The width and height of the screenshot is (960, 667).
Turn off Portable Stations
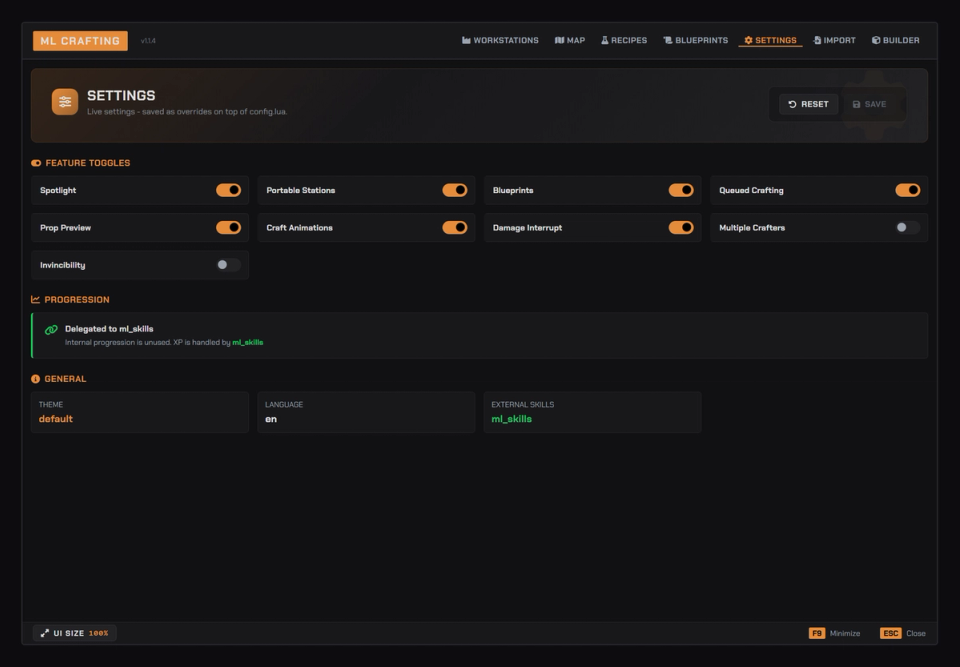pyautogui.click(x=455, y=190)
